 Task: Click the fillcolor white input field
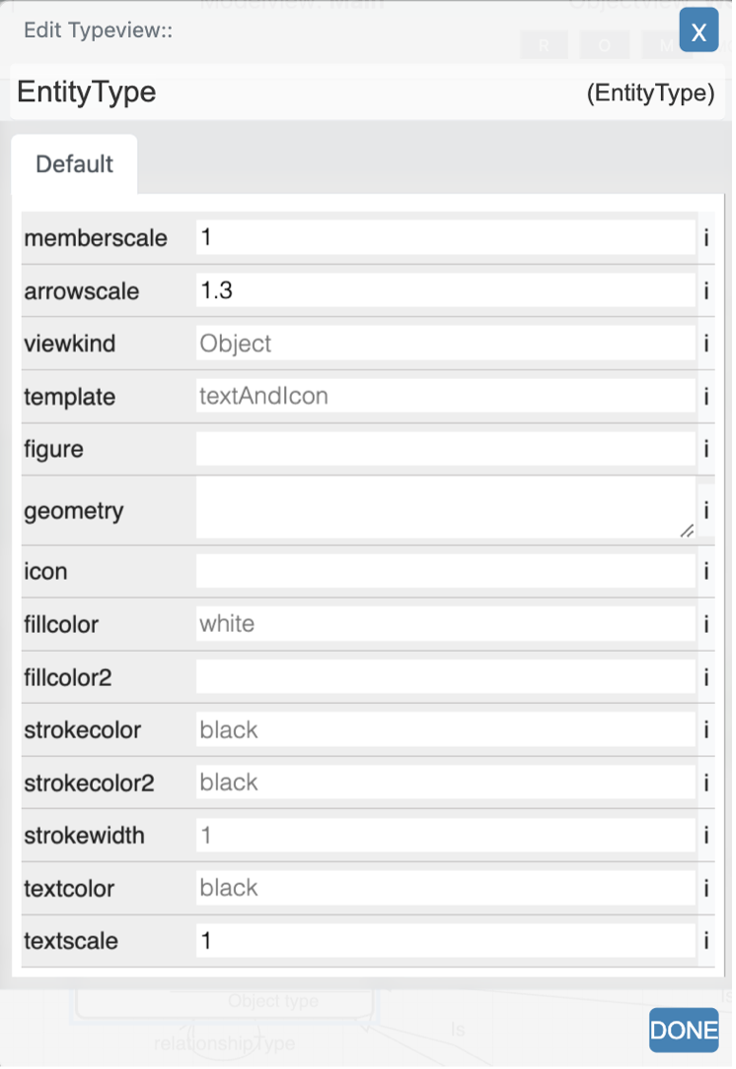click(x=446, y=623)
